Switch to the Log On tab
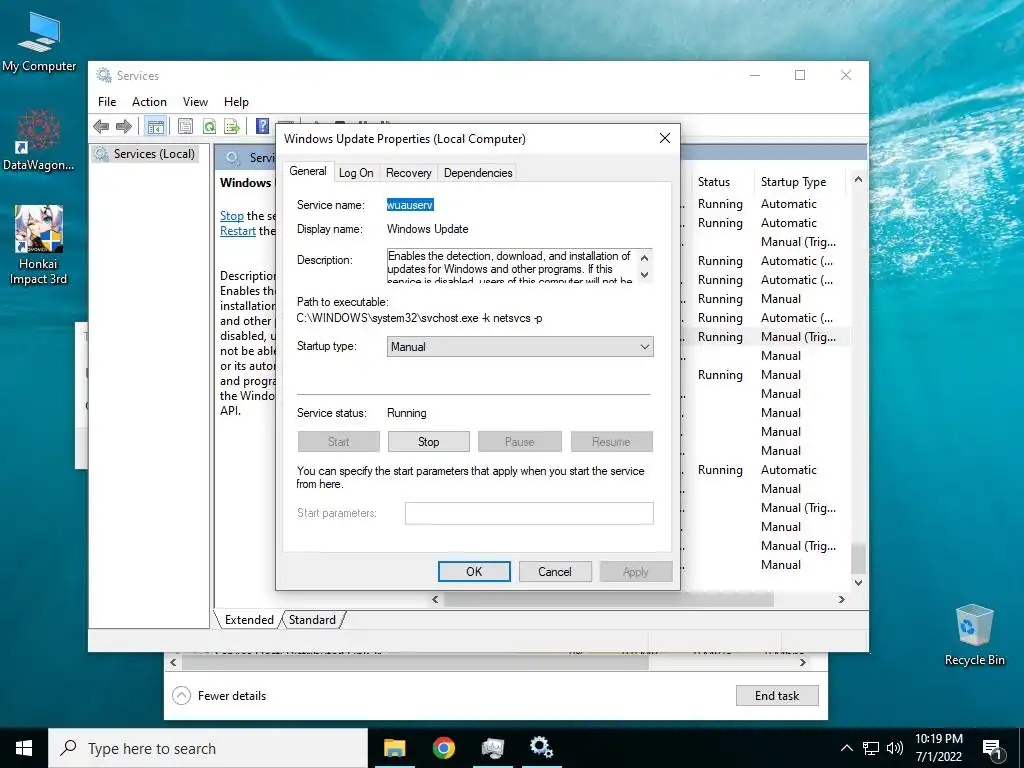The image size is (1024, 768). 356,173
